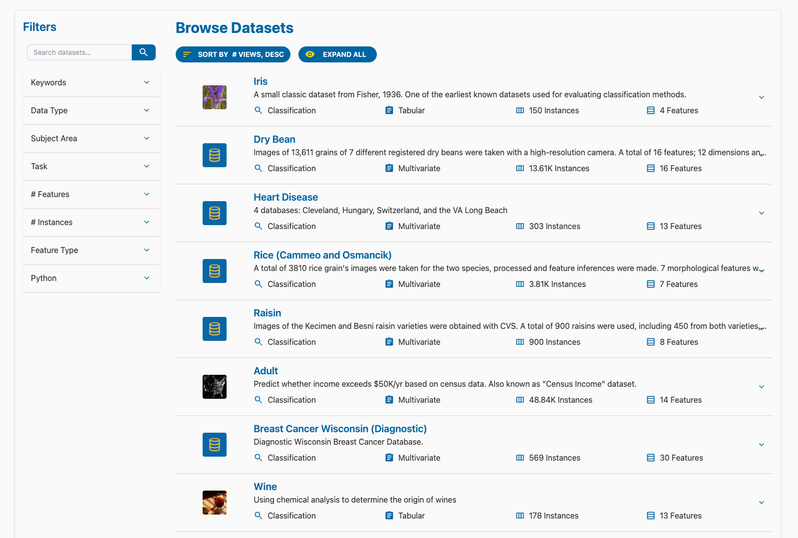The width and height of the screenshot is (798, 538).
Task: Click the features icon next to 16 Features
Action: (650, 168)
